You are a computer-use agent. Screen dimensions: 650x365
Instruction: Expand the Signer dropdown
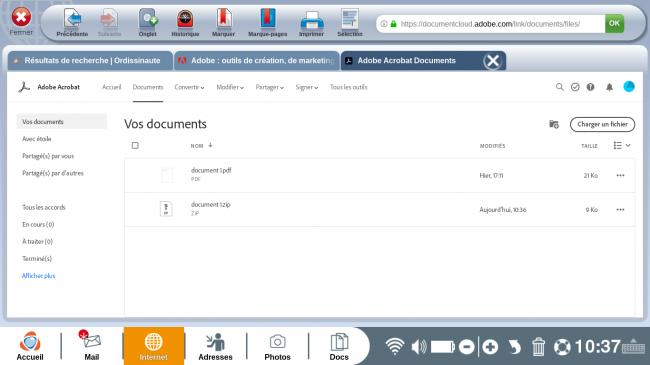click(307, 87)
